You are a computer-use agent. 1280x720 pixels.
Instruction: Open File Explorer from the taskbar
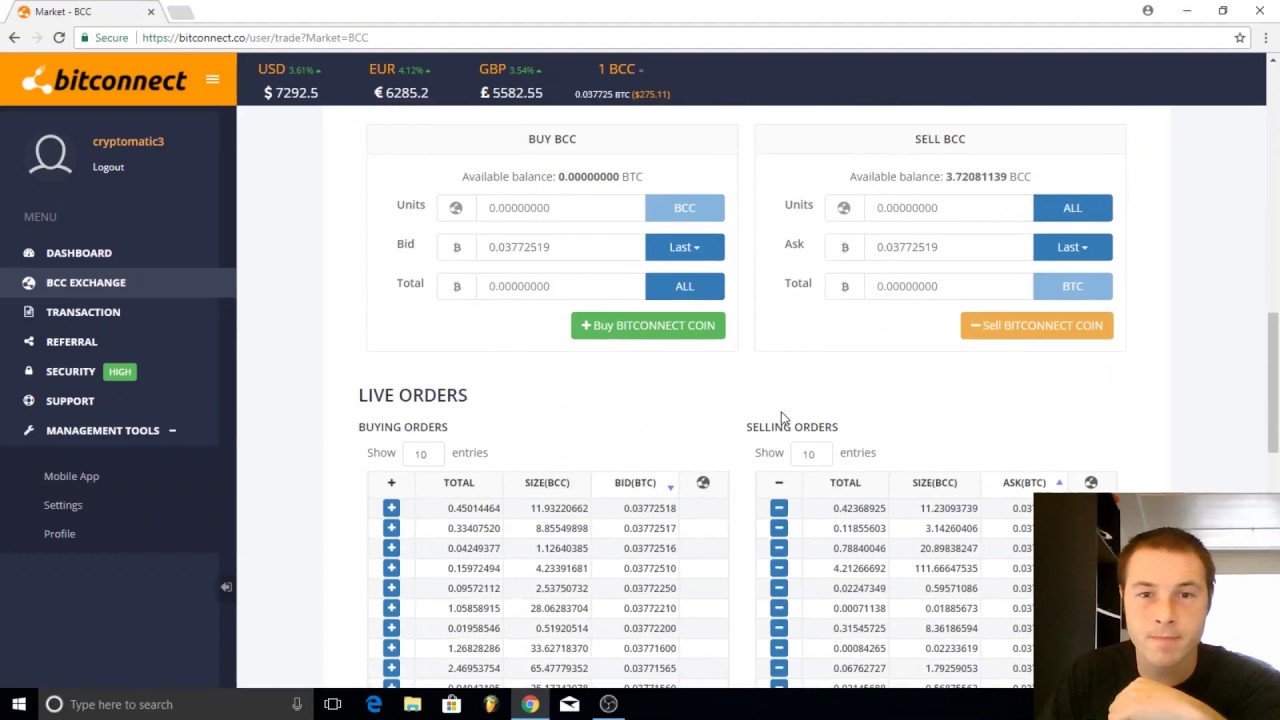tap(412, 704)
